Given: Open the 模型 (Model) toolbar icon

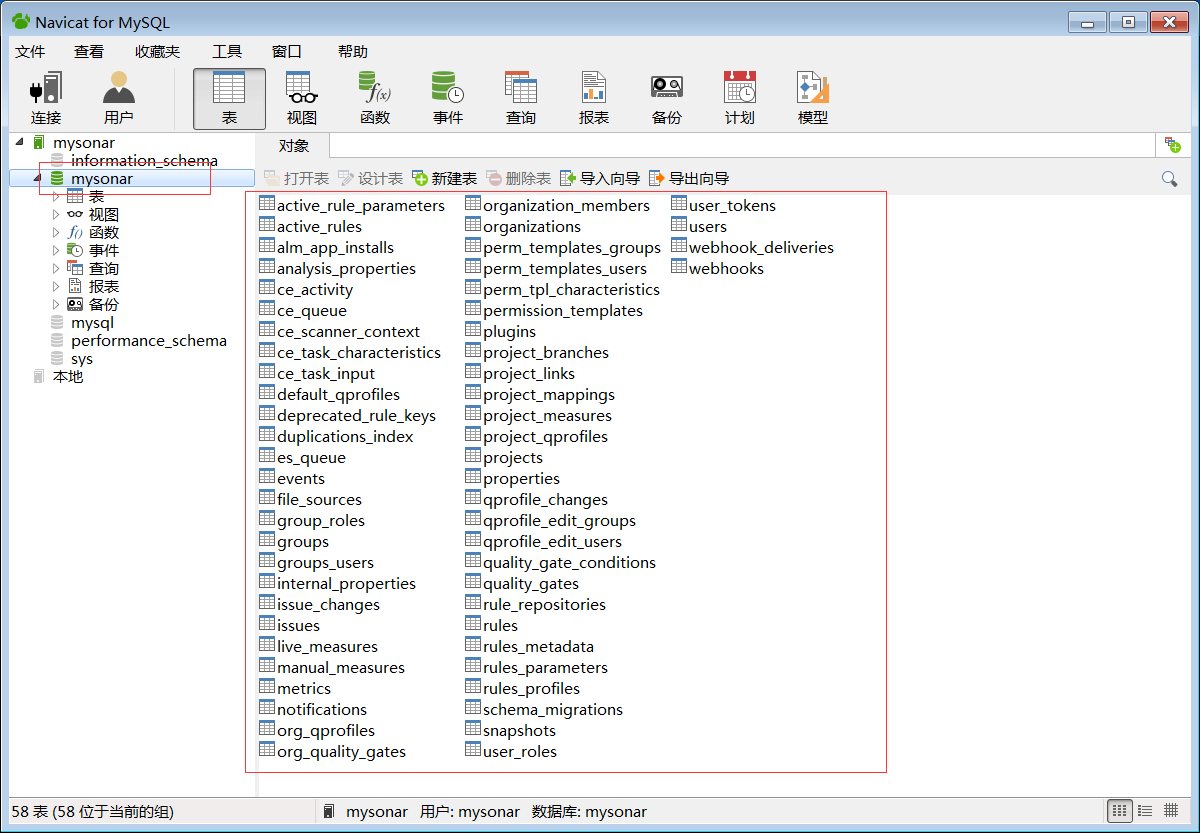Looking at the screenshot, I should click(x=812, y=98).
